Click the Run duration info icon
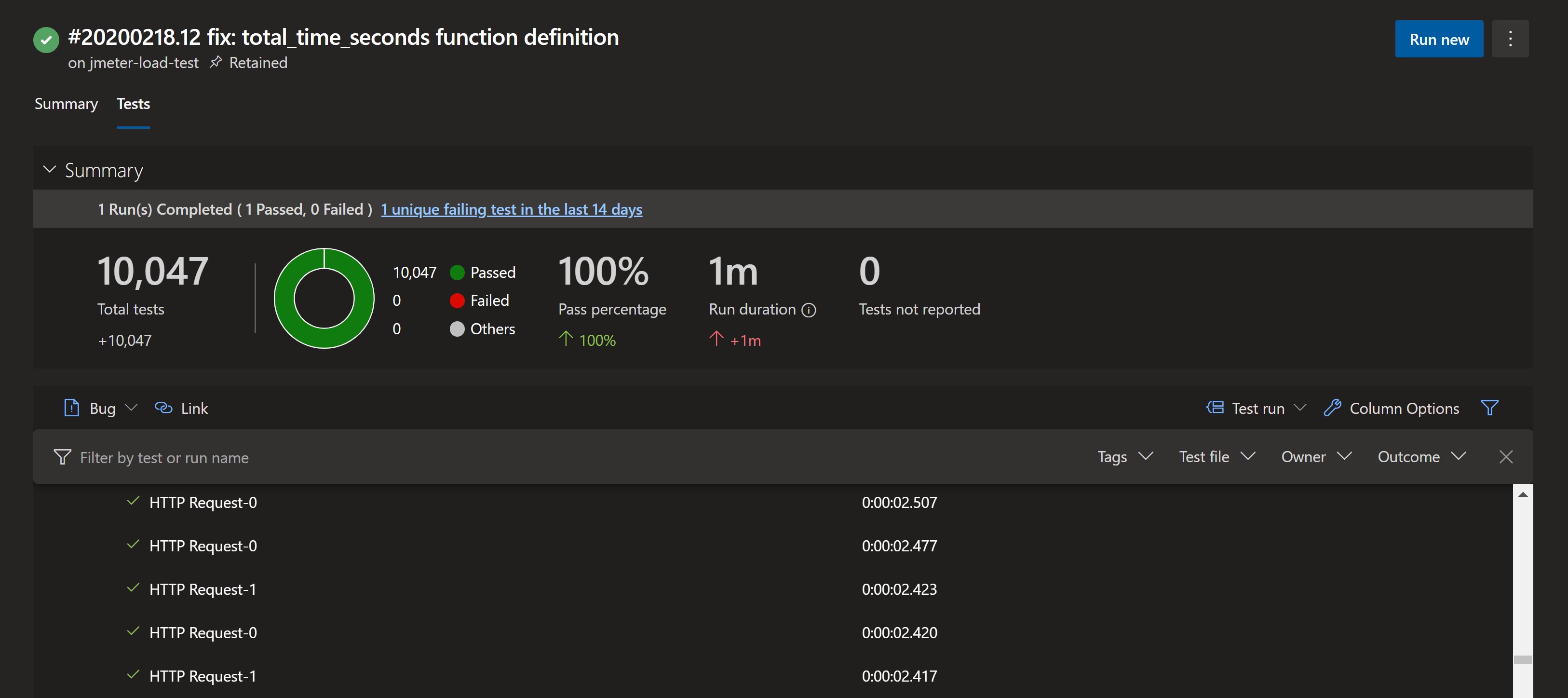 [x=808, y=310]
